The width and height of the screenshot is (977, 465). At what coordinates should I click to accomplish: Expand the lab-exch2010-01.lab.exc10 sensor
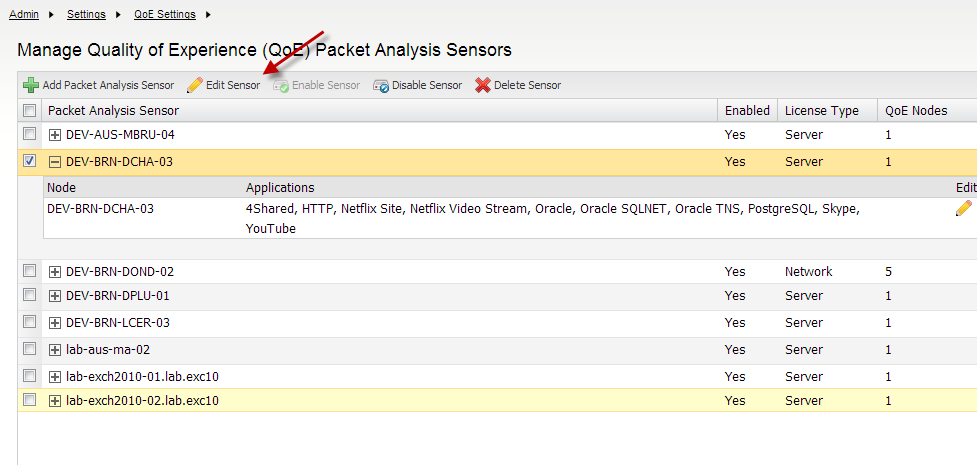tap(55, 377)
